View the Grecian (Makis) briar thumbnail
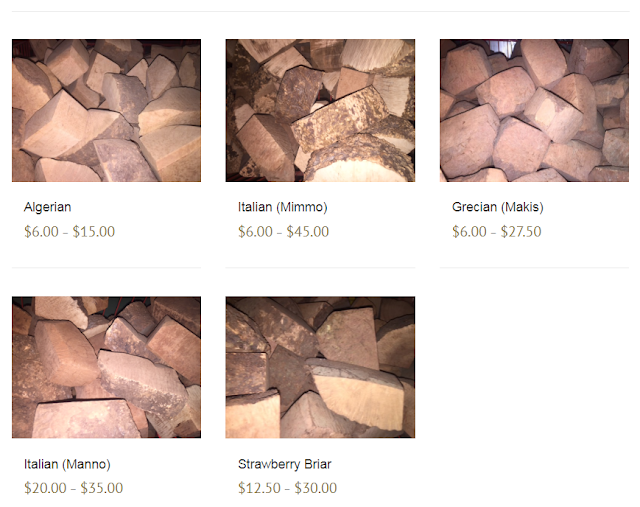Screen dimensions: 640x507 click(534, 110)
